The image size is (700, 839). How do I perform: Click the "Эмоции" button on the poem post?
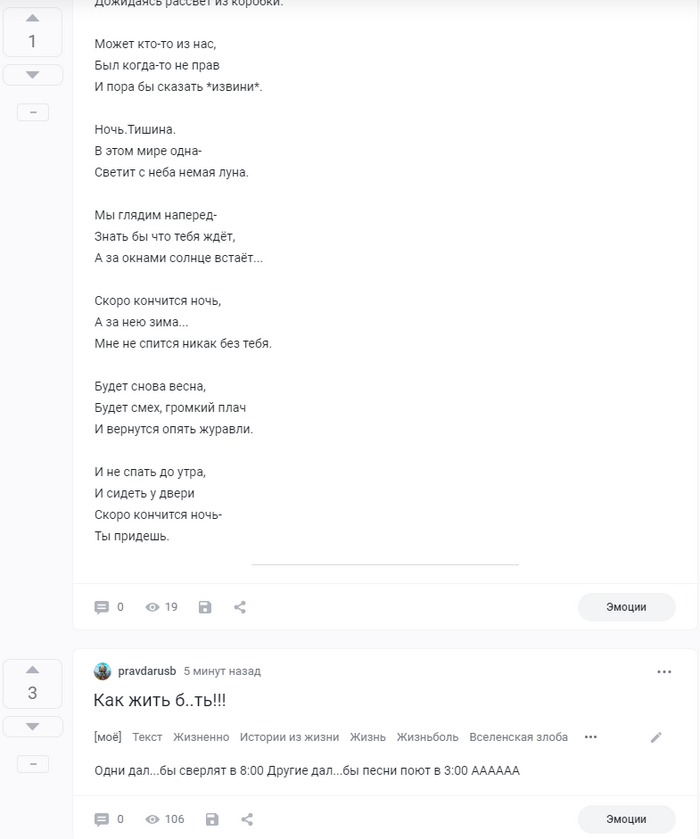[x=626, y=606]
